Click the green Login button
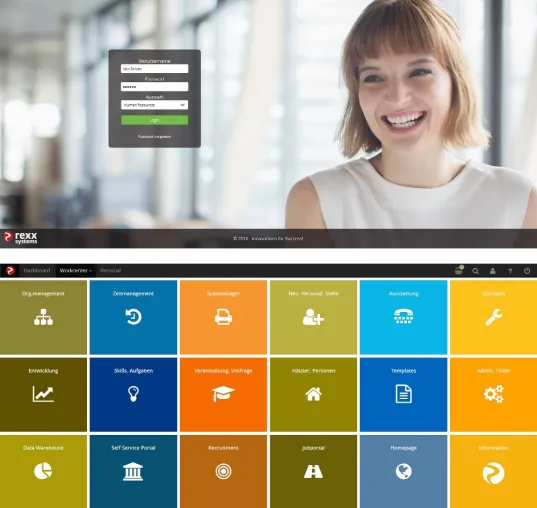The width and height of the screenshot is (537, 508). click(154, 120)
